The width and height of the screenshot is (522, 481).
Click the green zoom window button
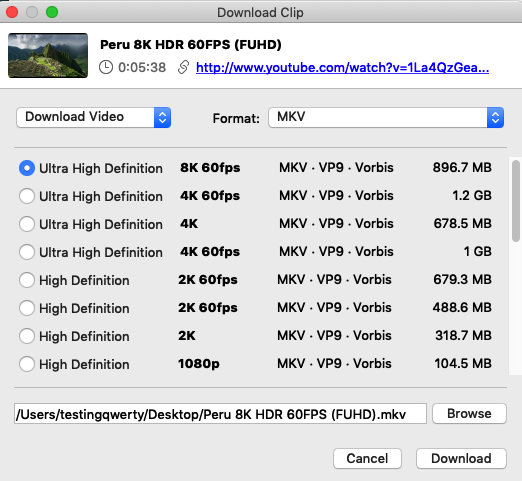coord(52,12)
